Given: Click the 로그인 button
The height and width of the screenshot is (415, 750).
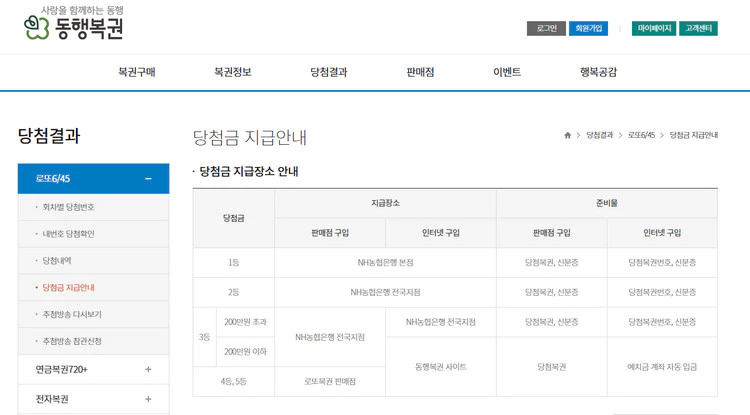Looking at the screenshot, I should (x=546, y=28).
